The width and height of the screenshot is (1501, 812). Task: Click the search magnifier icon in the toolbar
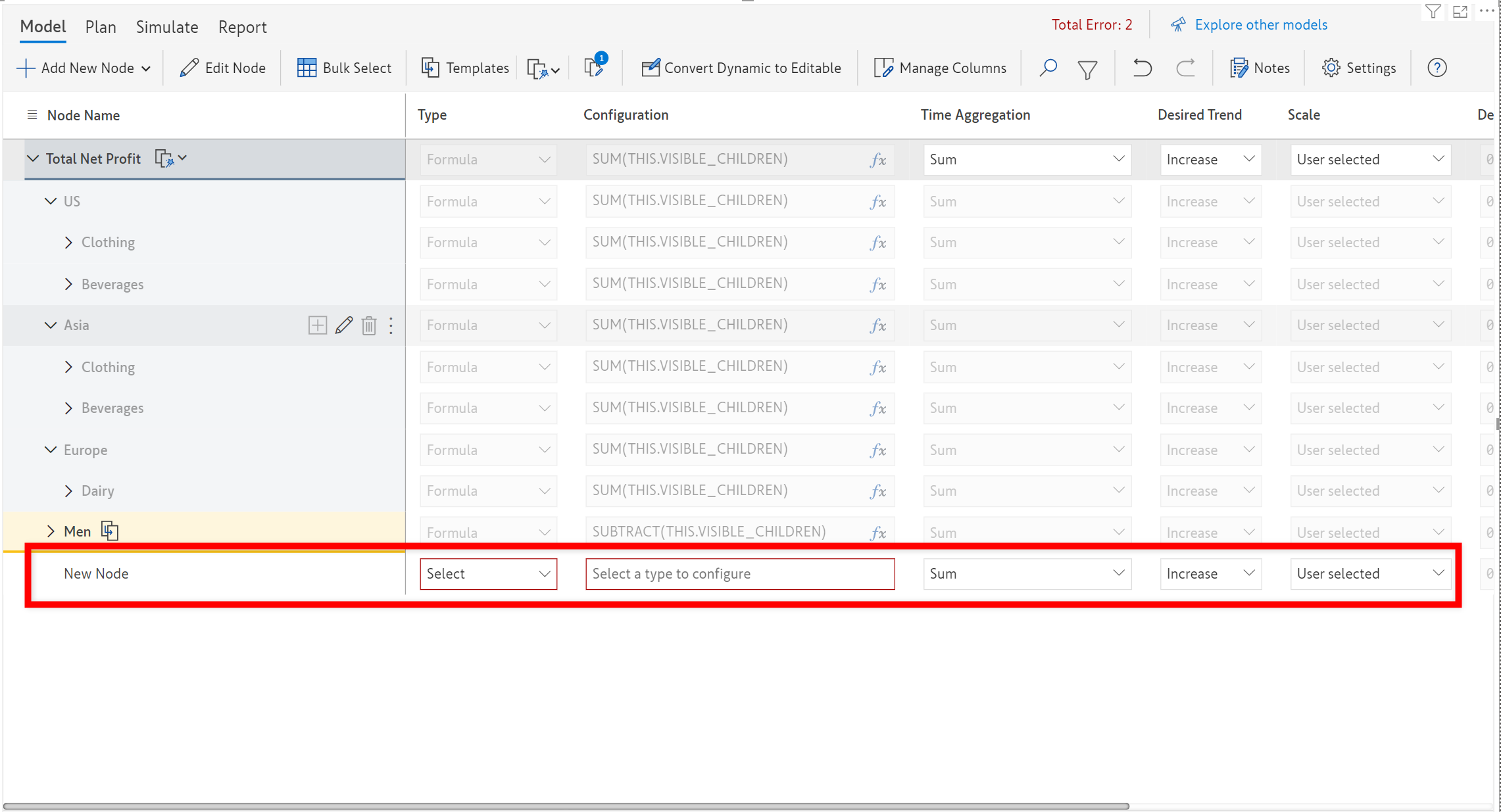1048,68
